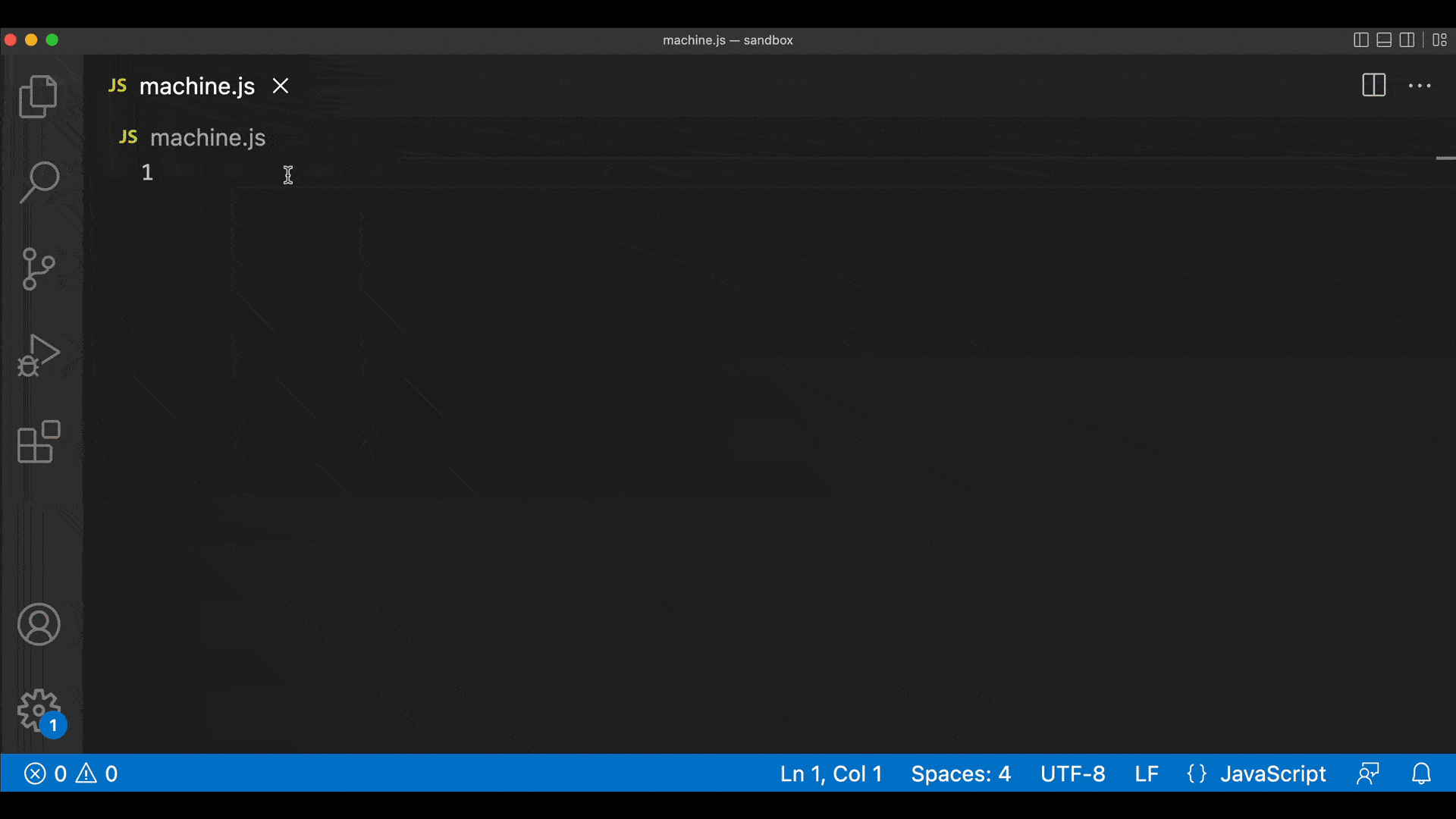Image resolution: width=1456 pixels, height=819 pixels.
Task: Click the Tweet Feedback icon in status bar
Action: [1369, 773]
